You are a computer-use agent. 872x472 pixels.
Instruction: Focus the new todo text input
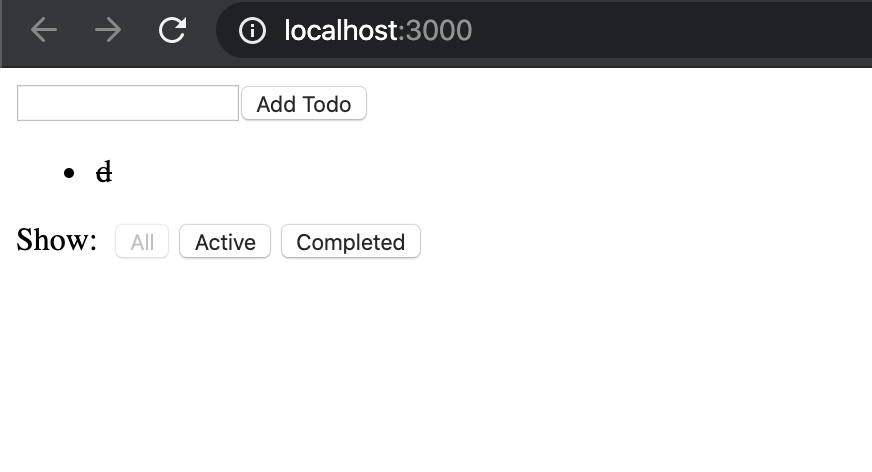[x=128, y=103]
